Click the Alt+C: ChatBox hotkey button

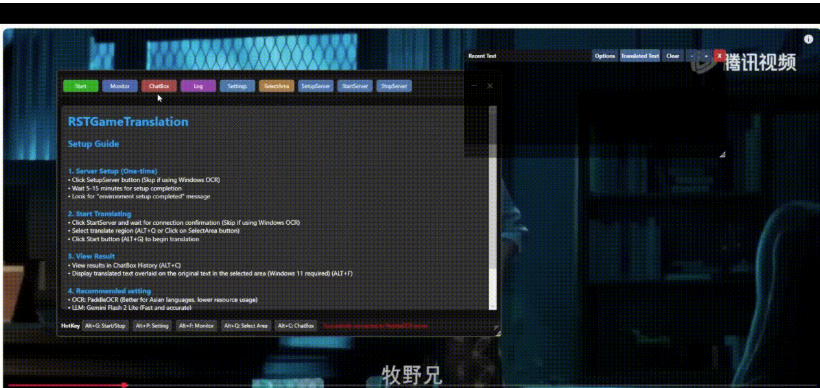tap(296, 326)
